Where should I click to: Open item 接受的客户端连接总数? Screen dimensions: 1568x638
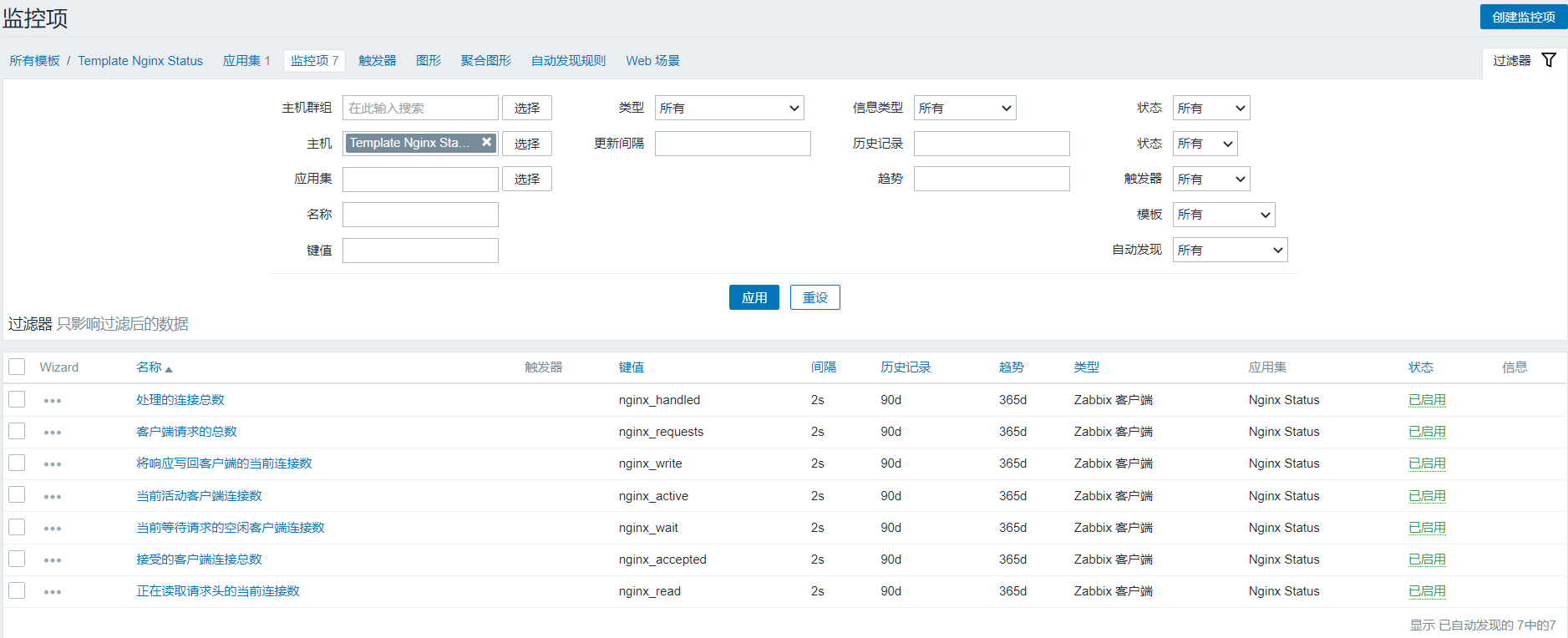click(x=200, y=560)
